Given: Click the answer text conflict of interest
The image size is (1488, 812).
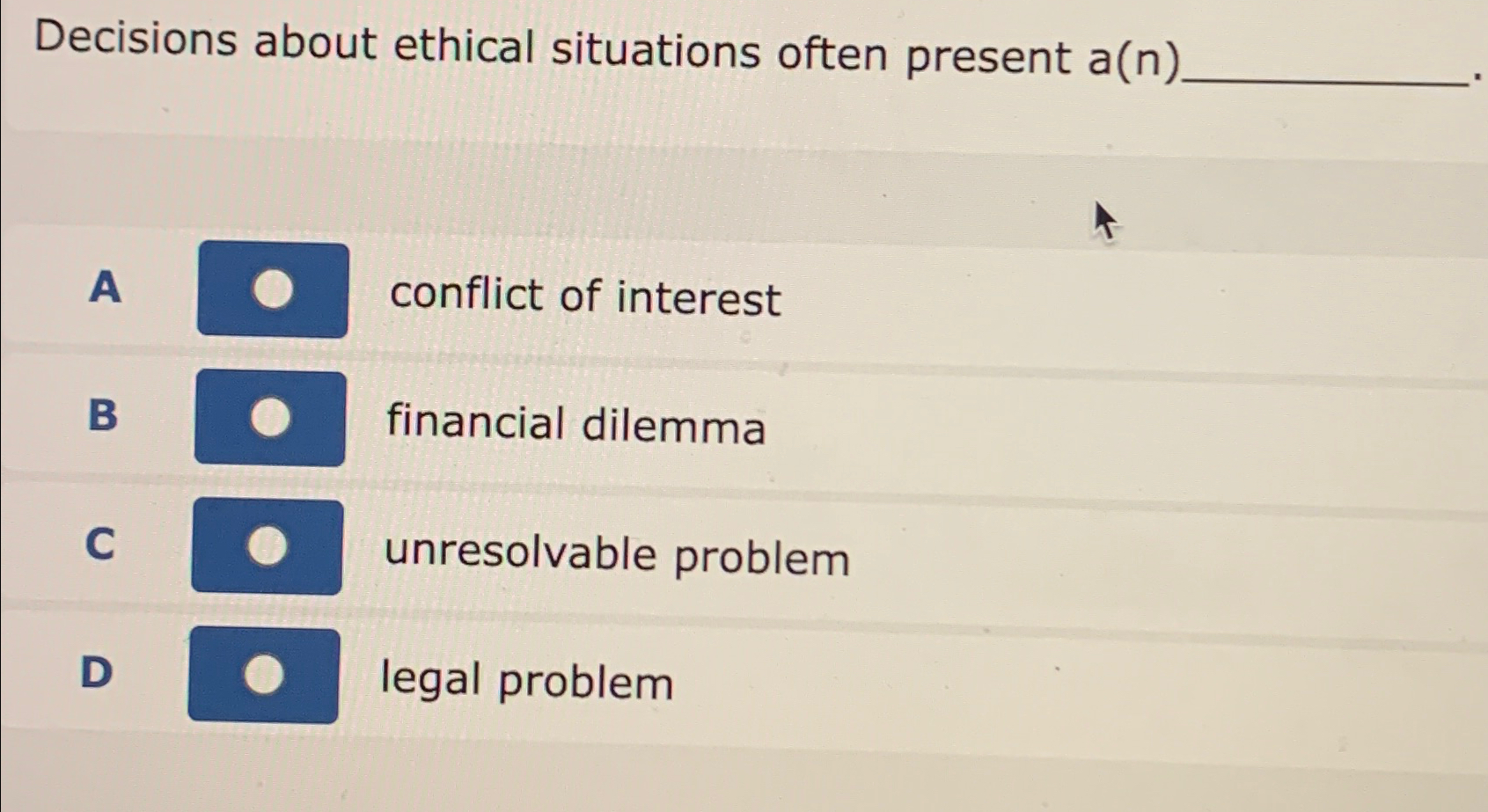Looking at the screenshot, I should (x=583, y=298).
